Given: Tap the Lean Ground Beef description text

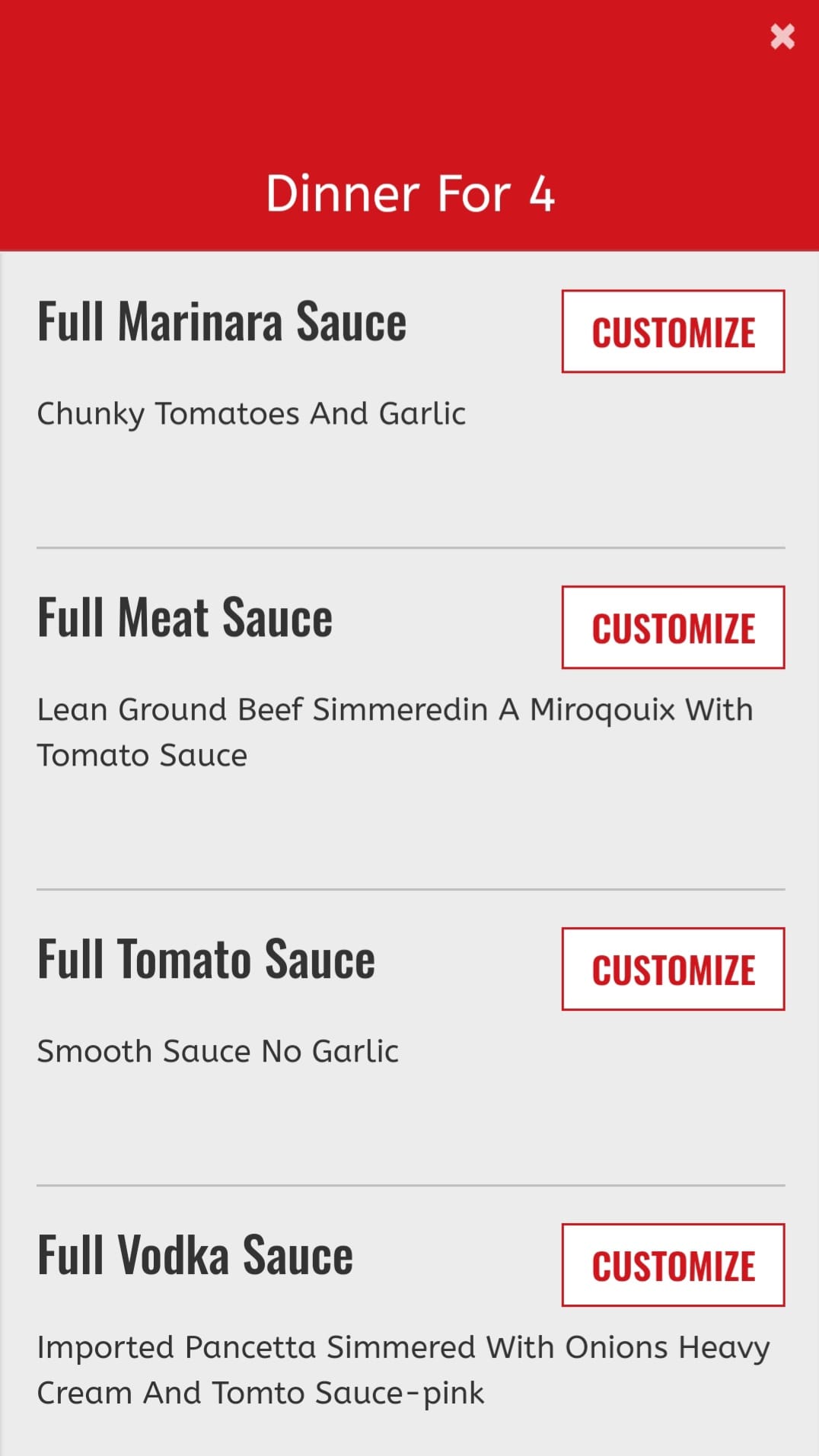Looking at the screenshot, I should click(394, 710).
